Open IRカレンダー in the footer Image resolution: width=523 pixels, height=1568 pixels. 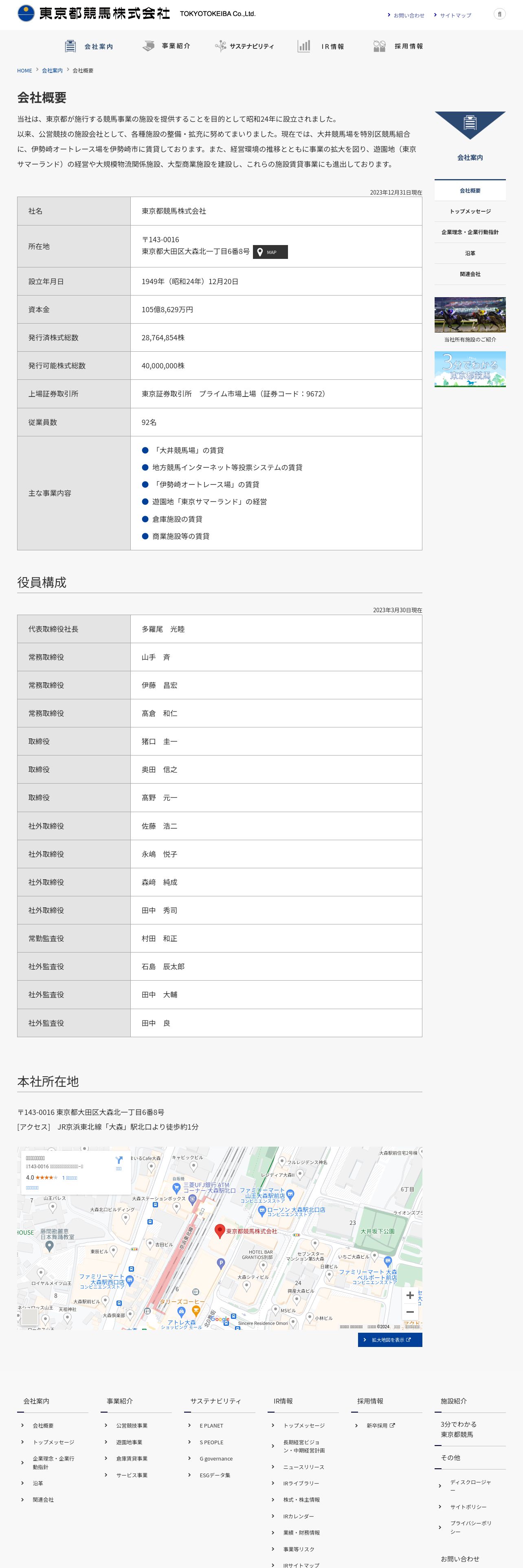298,1516
